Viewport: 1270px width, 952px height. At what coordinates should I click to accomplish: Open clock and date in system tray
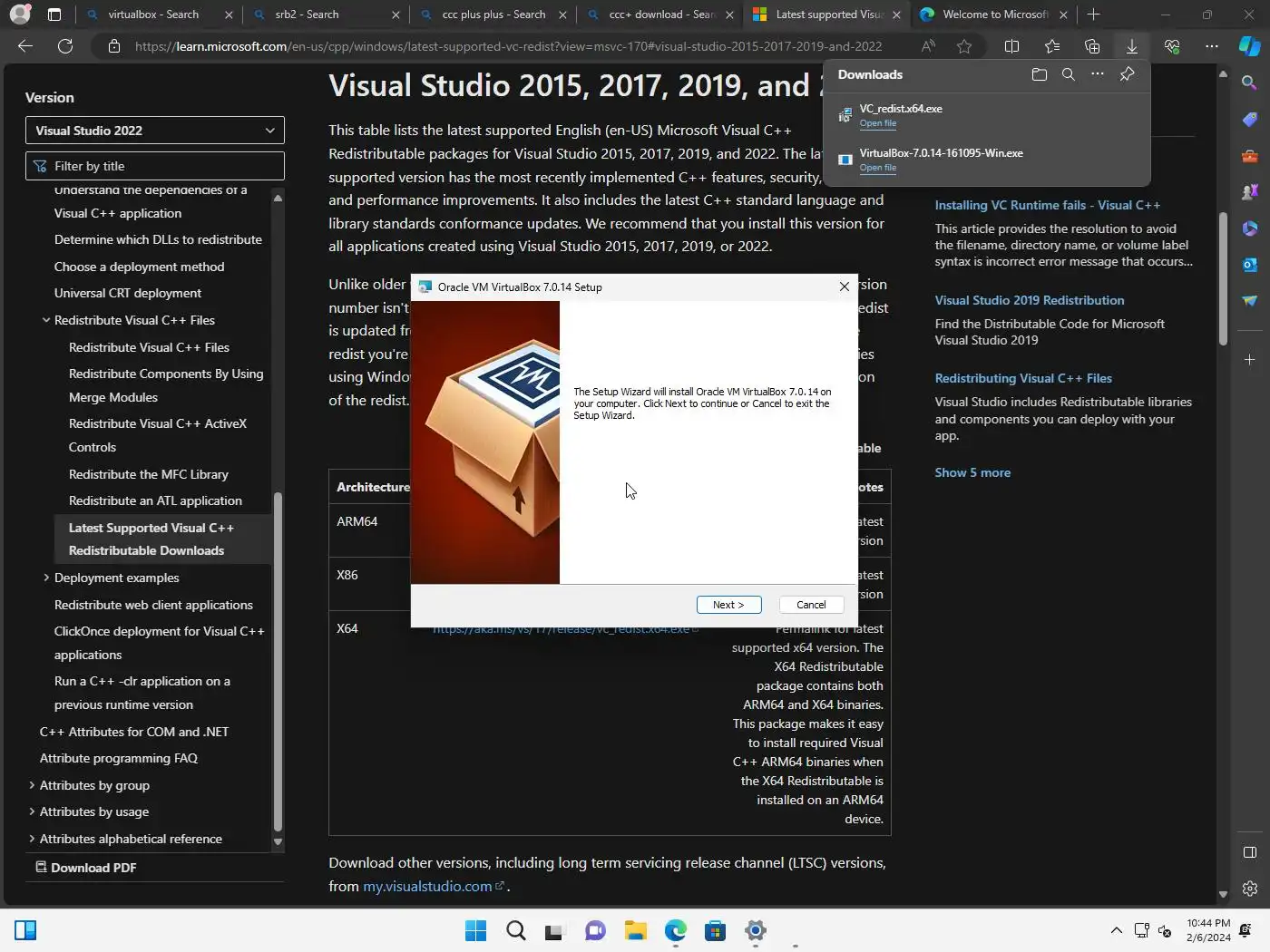click(x=1208, y=930)
